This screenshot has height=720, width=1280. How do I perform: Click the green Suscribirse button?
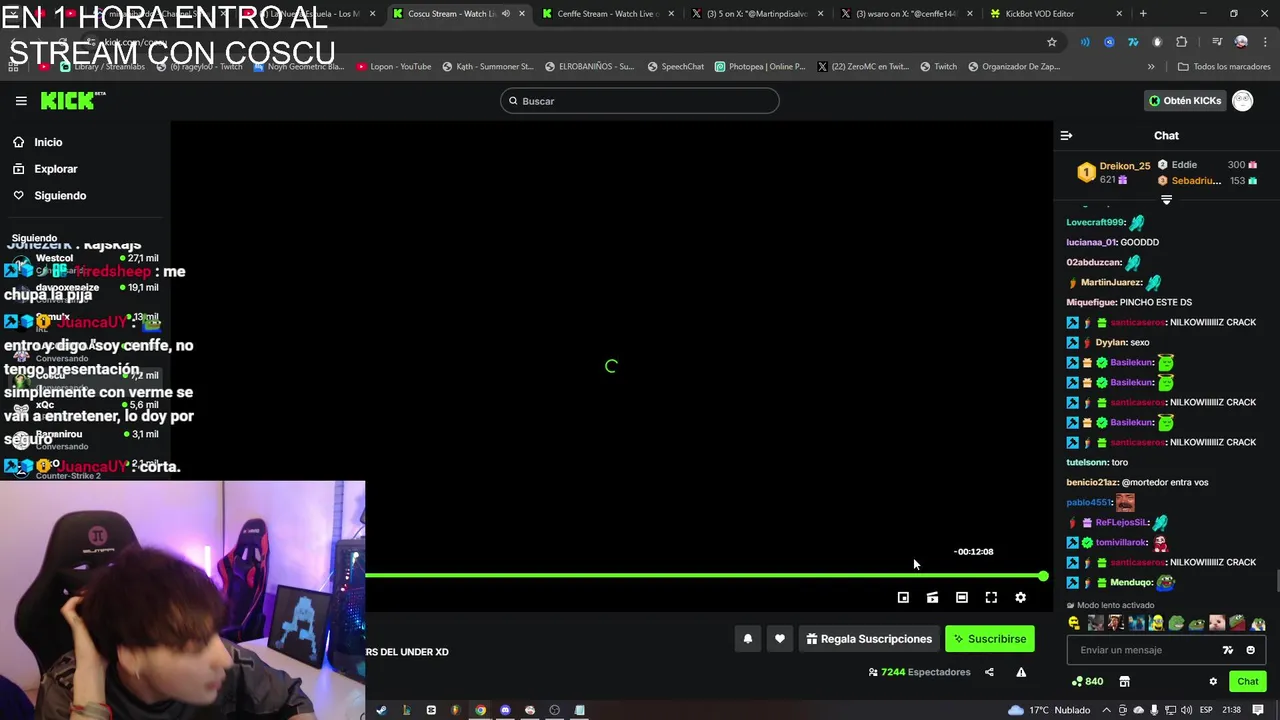[x=990, y=639]
